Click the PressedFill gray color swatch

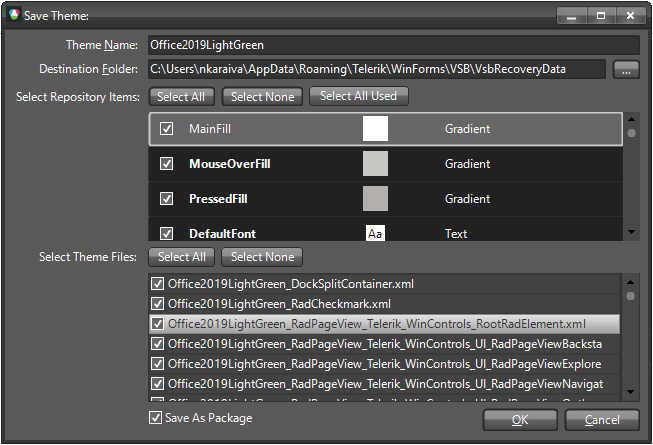coord(375,199)
